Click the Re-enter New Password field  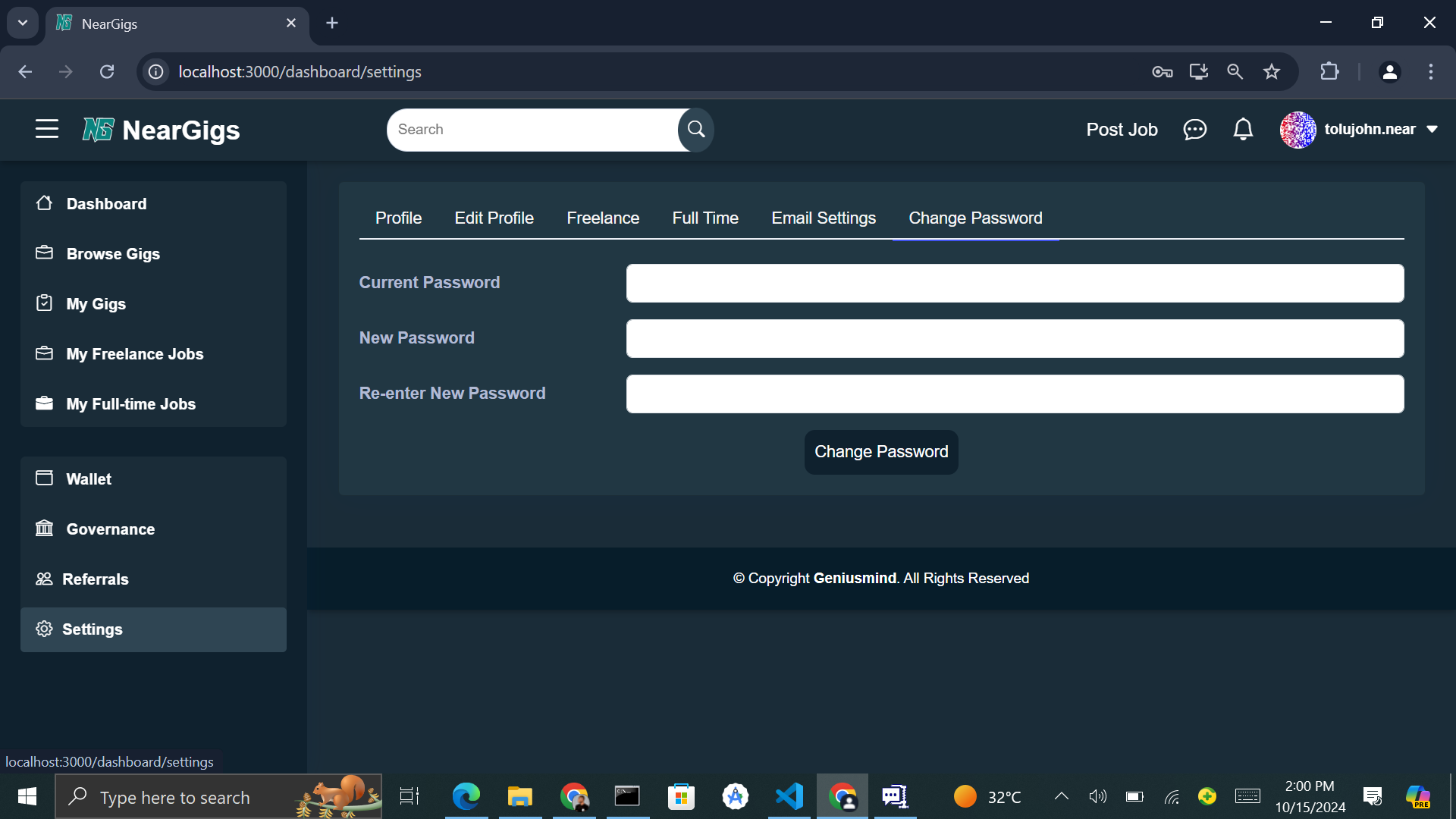(1015, 394)
